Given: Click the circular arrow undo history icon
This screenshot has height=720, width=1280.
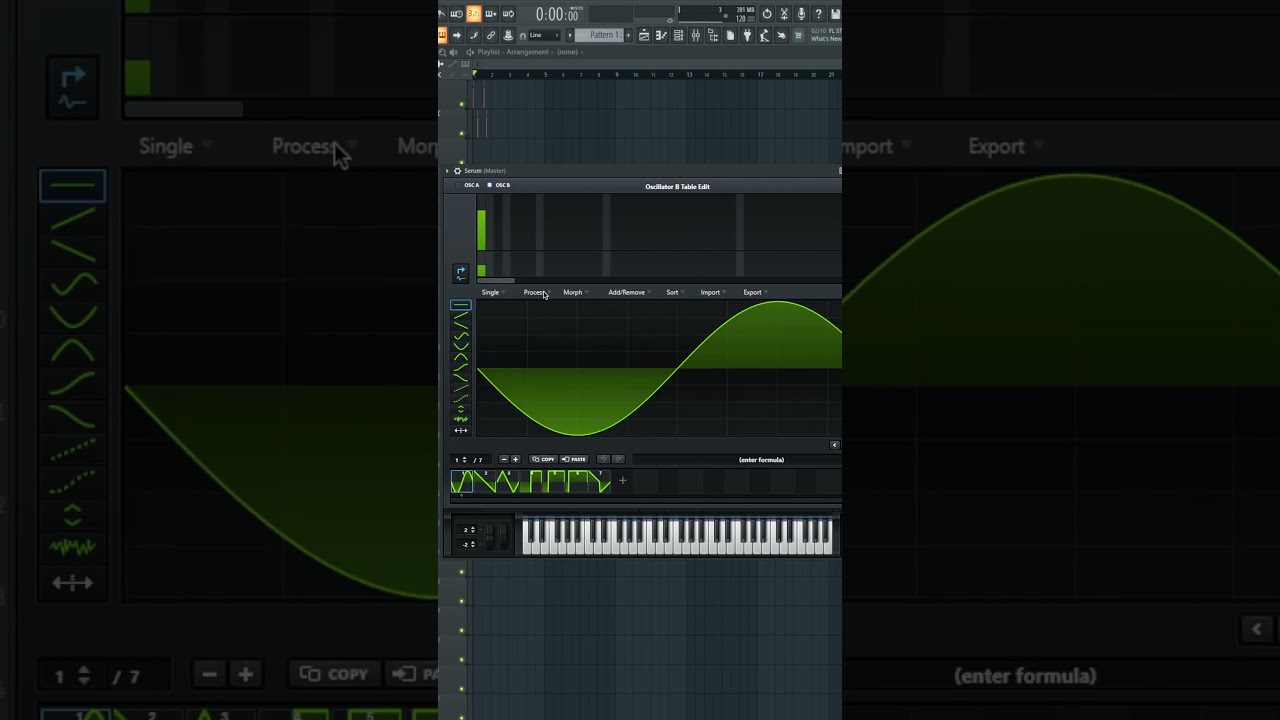Looking at the screenshot, I should tap(767, 14).
